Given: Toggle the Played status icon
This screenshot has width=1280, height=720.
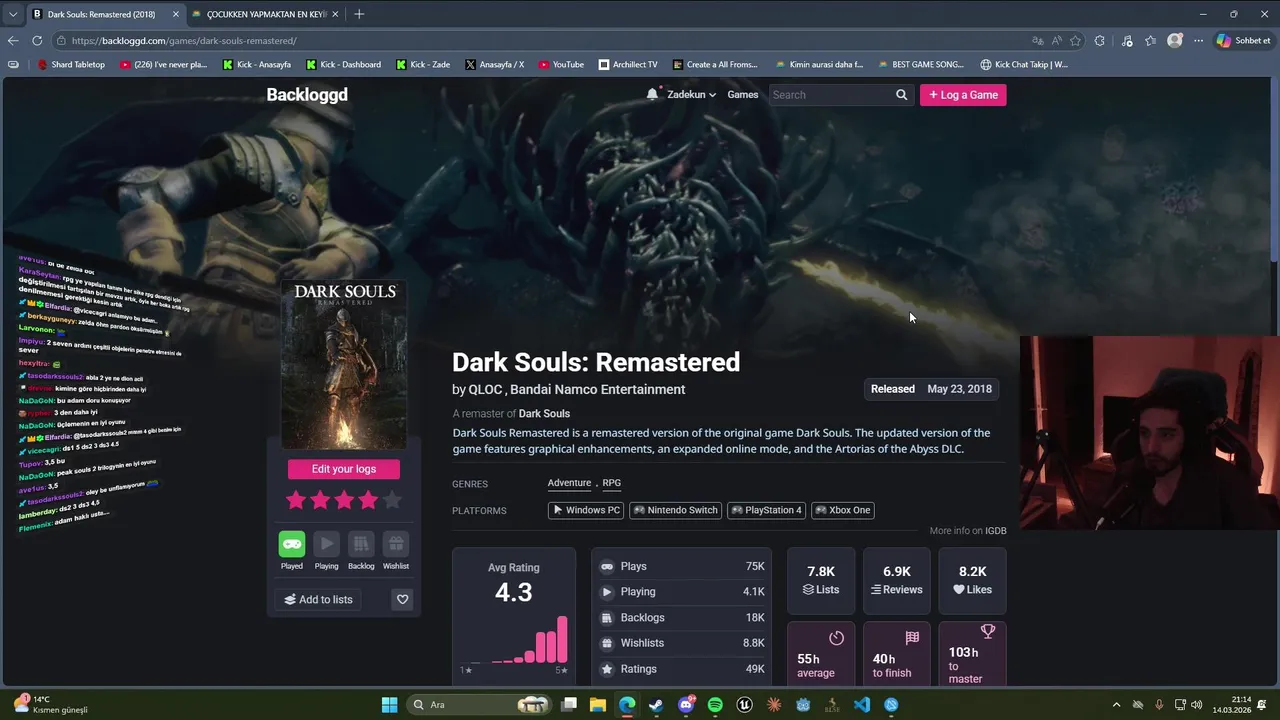Looking at the screenshot, I should [292, 544].
